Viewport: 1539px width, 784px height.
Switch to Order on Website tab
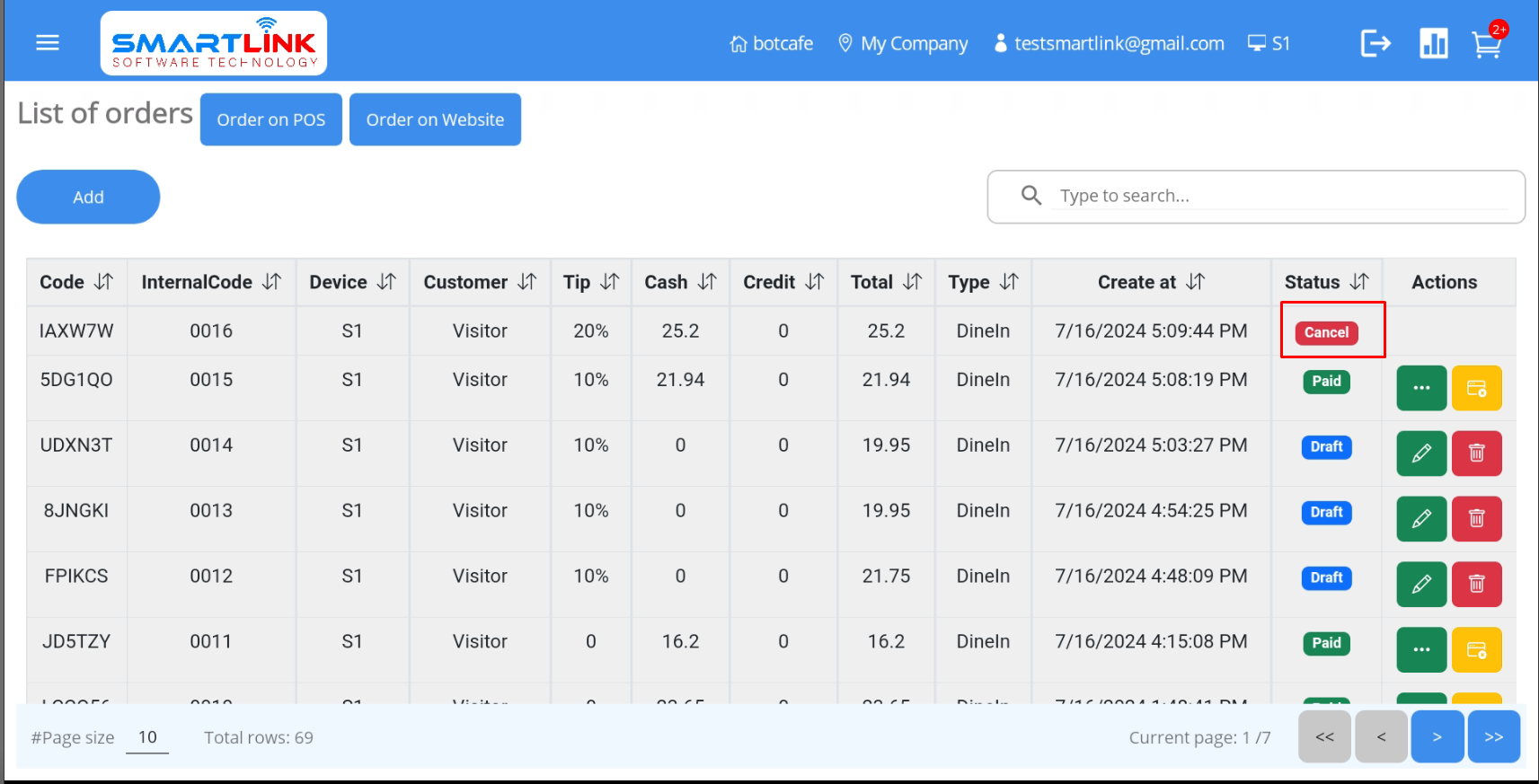tap(435, 119)
